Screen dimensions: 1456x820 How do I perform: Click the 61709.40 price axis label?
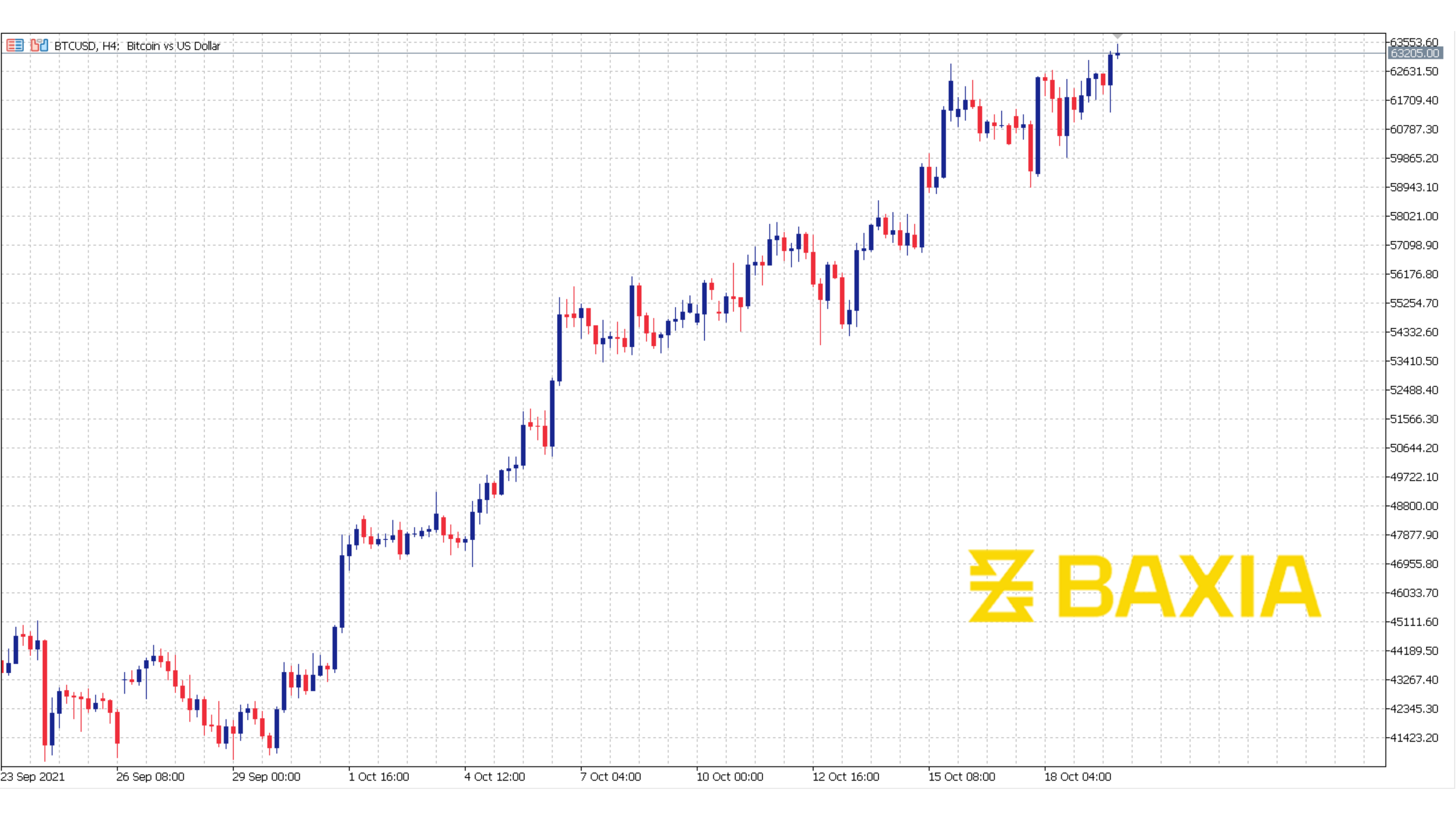click(x=1414, y=100)
